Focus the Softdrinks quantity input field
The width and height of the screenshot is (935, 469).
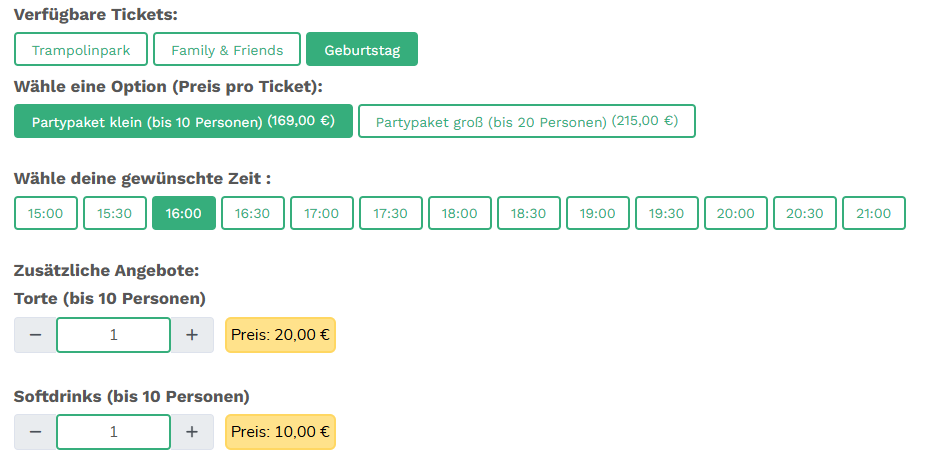(x=114, y=432)
